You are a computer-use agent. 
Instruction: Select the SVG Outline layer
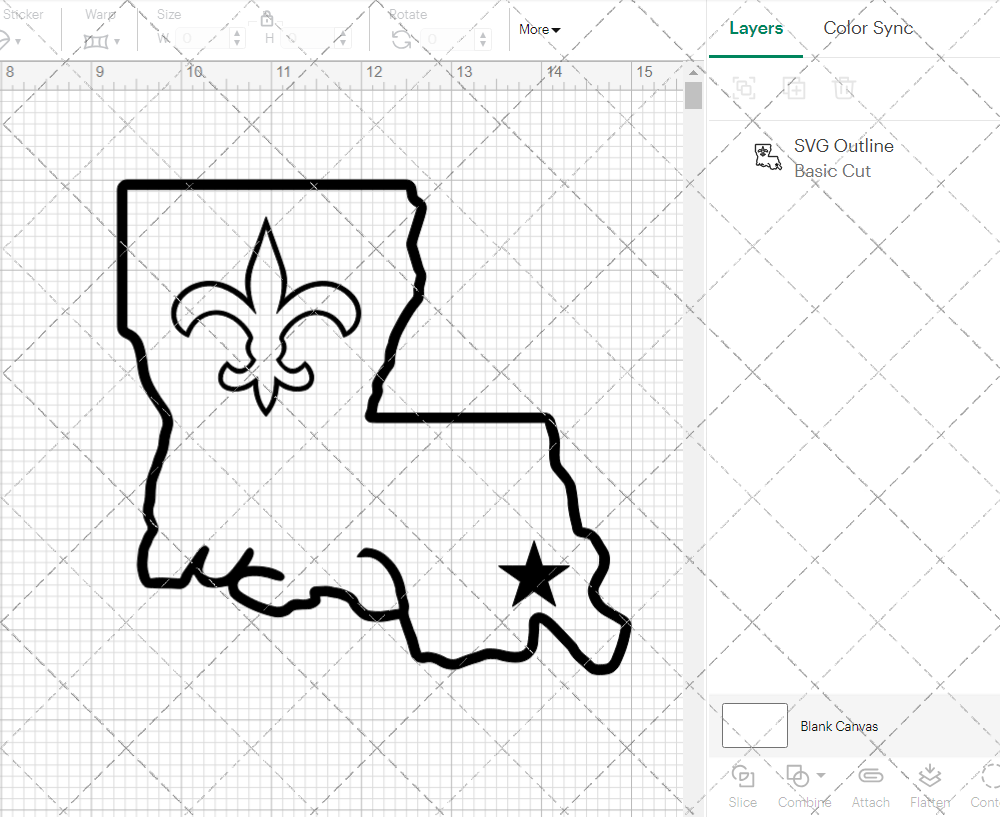(843, 158)
